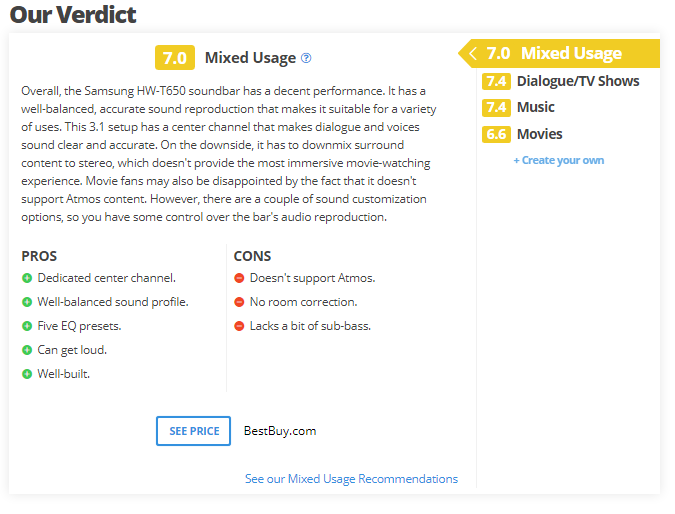Click the help icon beside Mixed Usage
Image resolution: width=675 pixels, height=514 pixels.
(306, 58)
